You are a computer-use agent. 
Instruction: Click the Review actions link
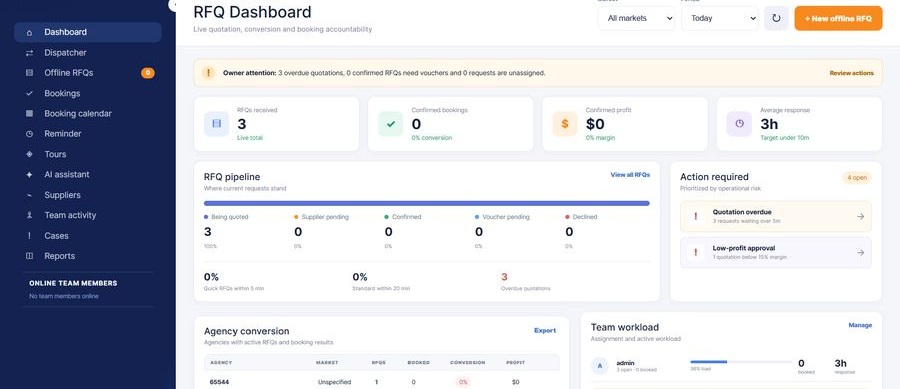tap(851, 73)
